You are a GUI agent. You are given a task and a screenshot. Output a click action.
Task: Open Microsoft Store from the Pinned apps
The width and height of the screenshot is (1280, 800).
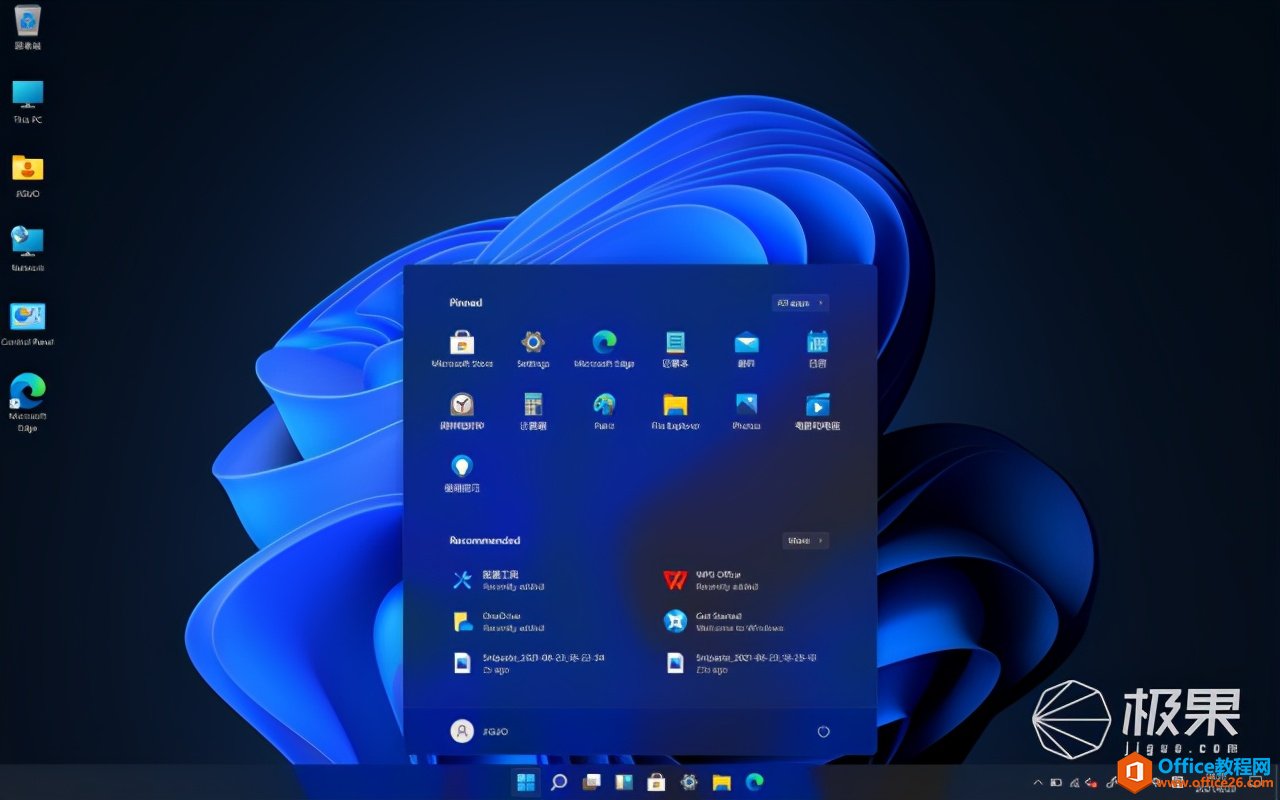462,349
